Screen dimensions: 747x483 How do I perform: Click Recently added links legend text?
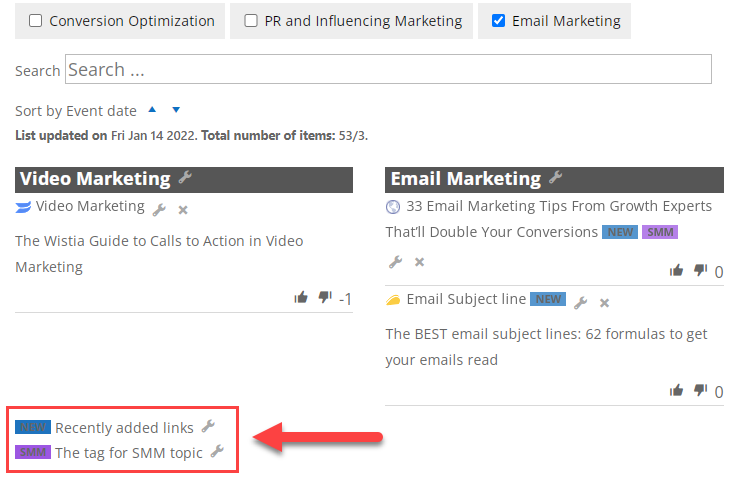(124, 428)
